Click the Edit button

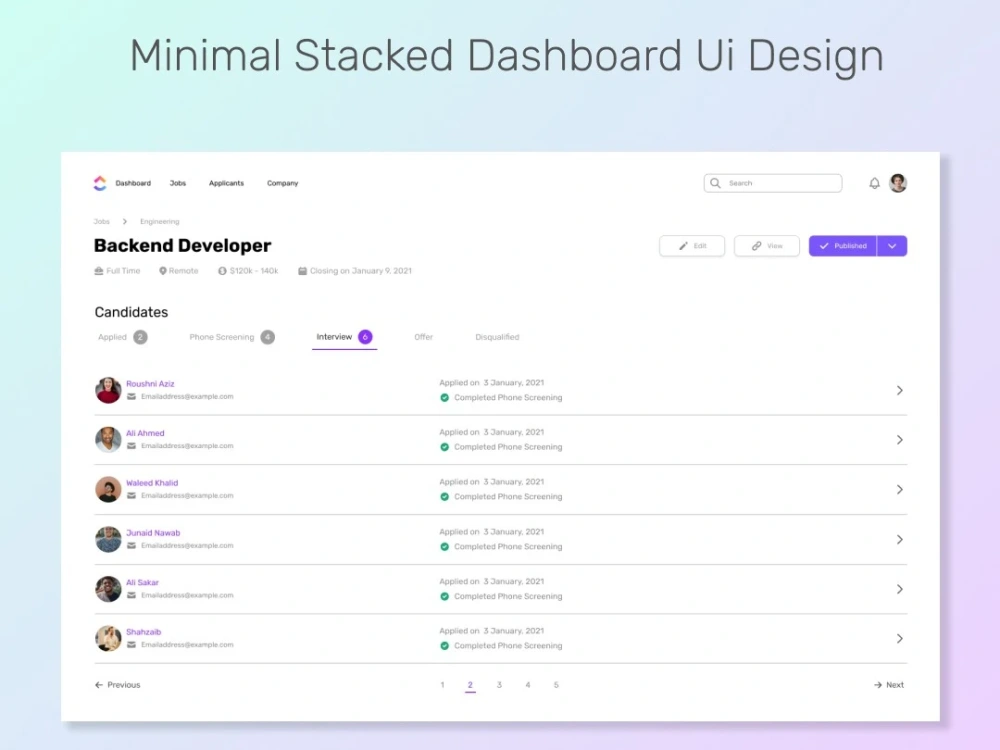coord(692,246)
